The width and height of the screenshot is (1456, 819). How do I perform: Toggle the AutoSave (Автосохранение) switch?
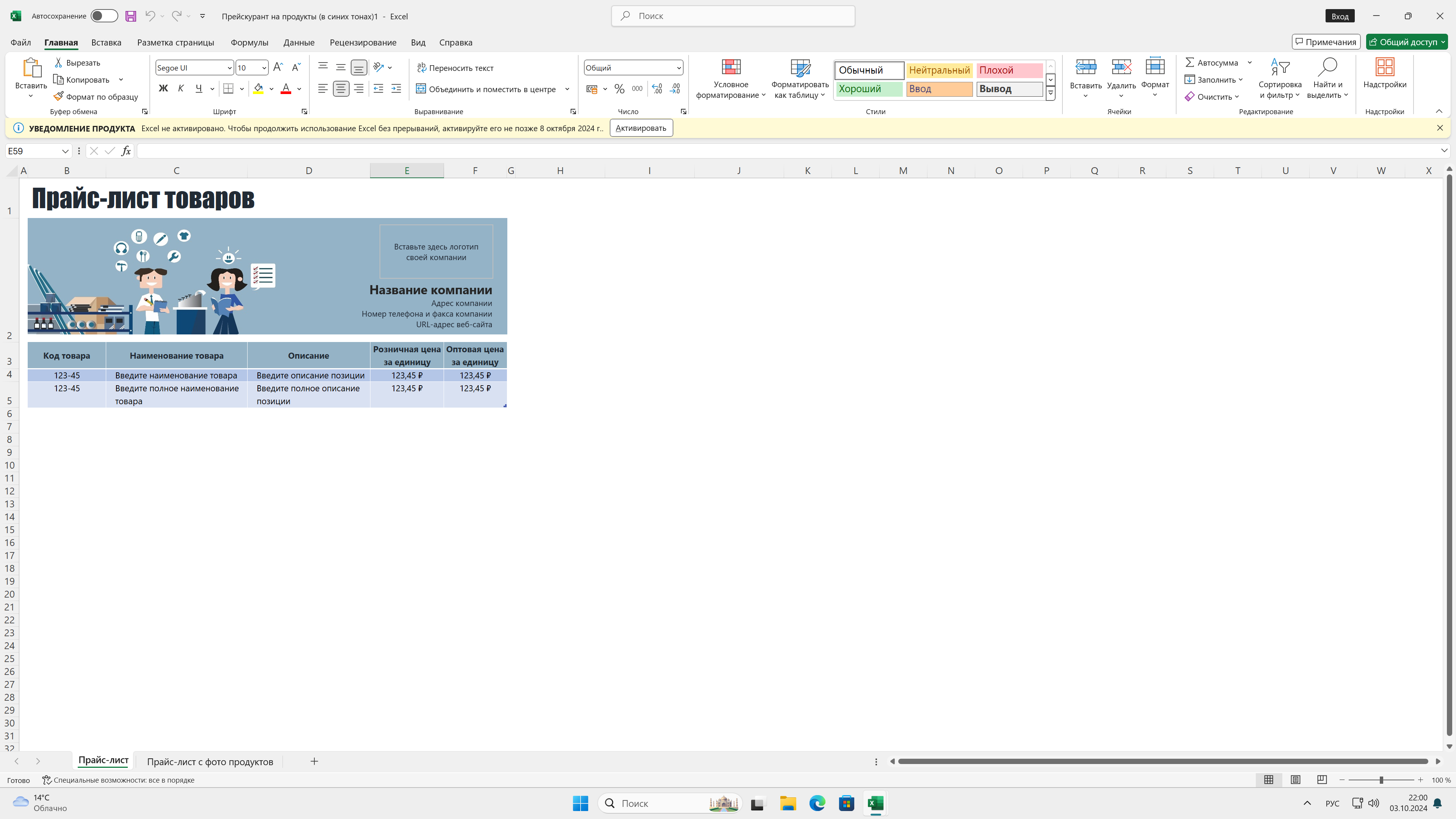point(104,16)
